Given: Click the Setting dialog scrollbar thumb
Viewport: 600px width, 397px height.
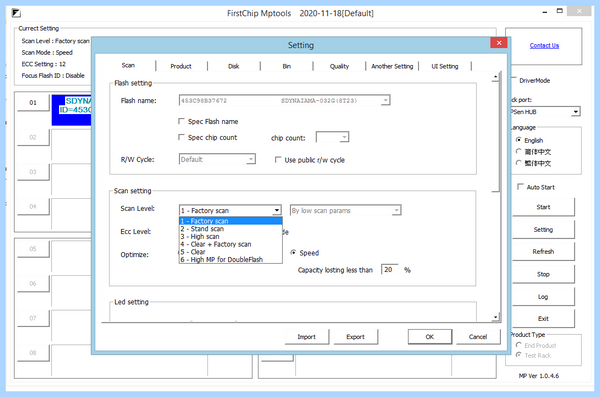Looking at the screenshot, I should click(496, 136).
